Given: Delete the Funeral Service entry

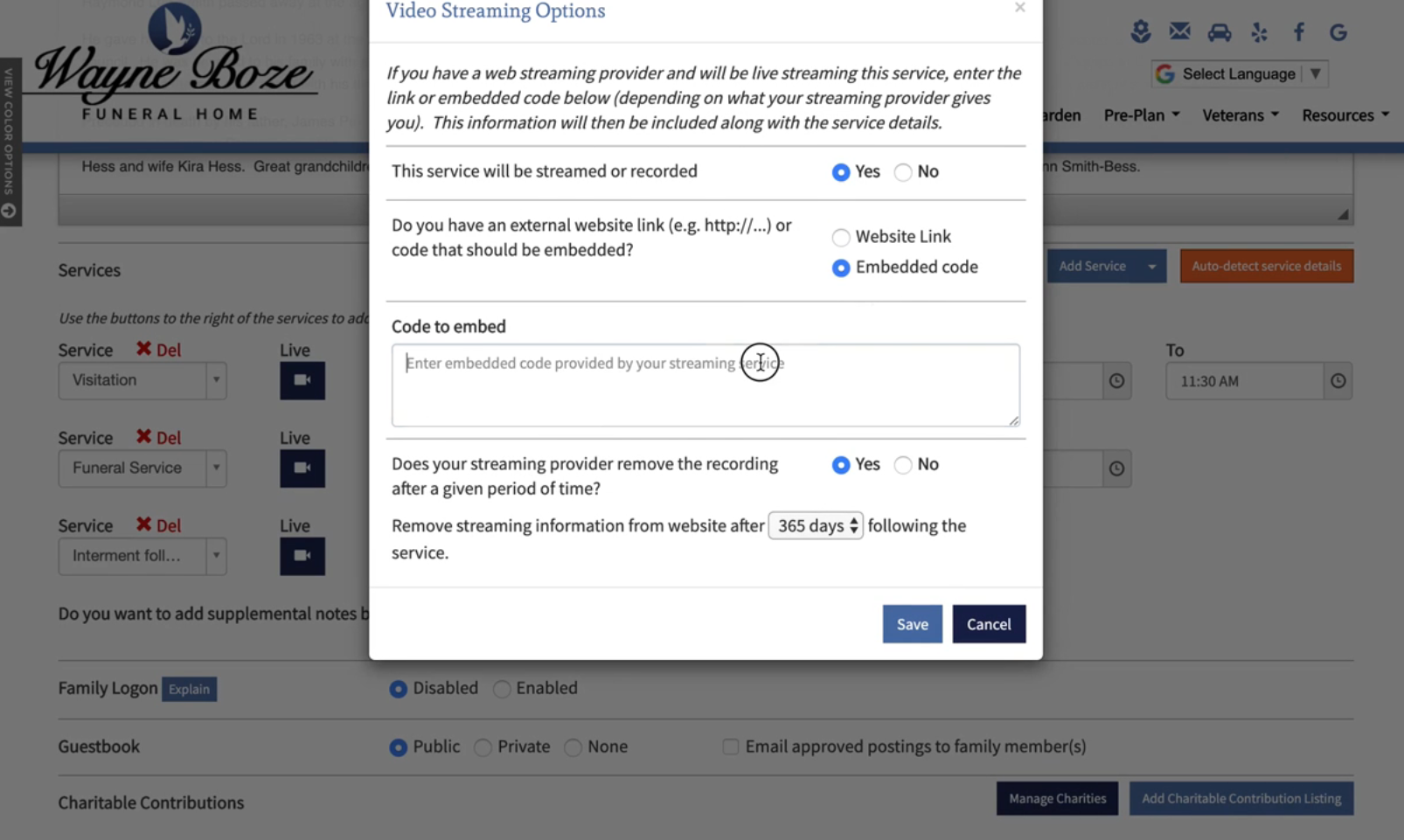Looking at the screenshot, I should click(159, 437).
